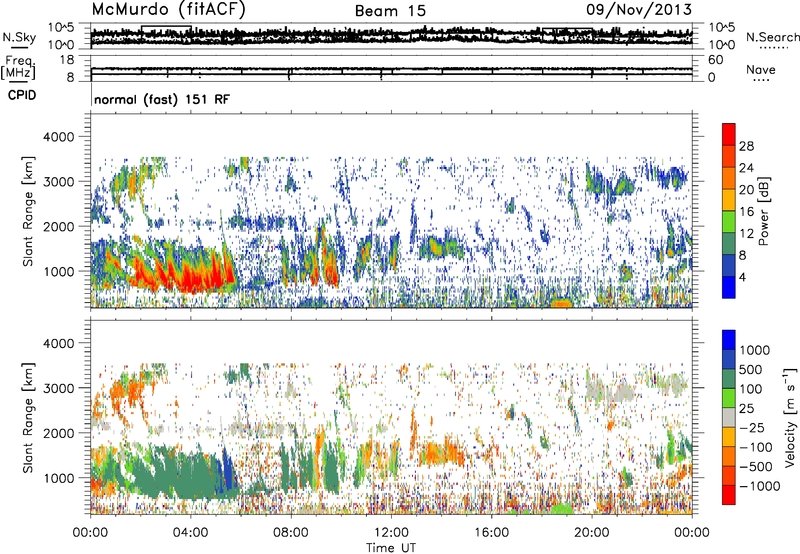This screenshot has width=800, height=554.
Task: Select the N.Search legend label
Action: pyautogui.click(x=772, y=37)
